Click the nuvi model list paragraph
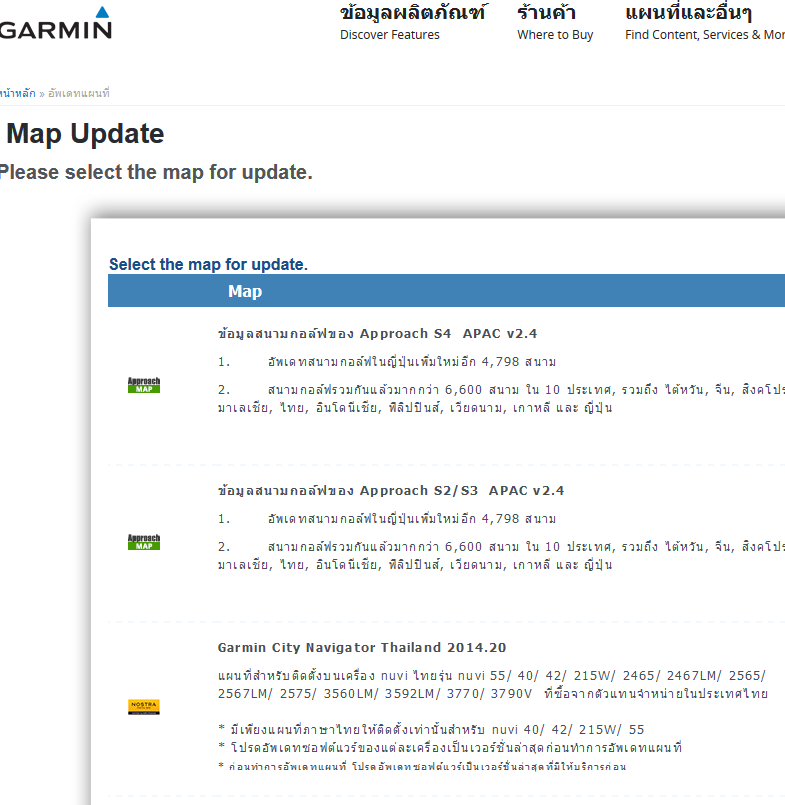The image size is (785, 805). 493,684
